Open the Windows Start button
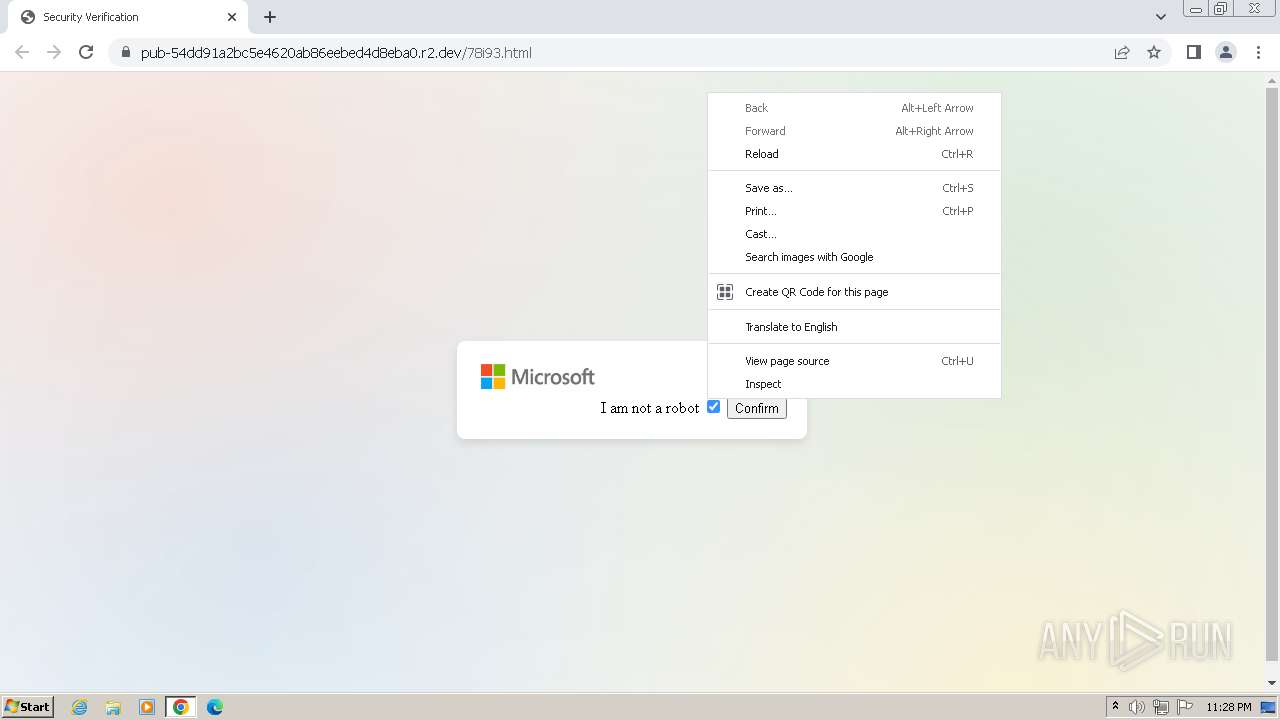Viewport: 1280px width, 720px height. (x=28, y=706)
